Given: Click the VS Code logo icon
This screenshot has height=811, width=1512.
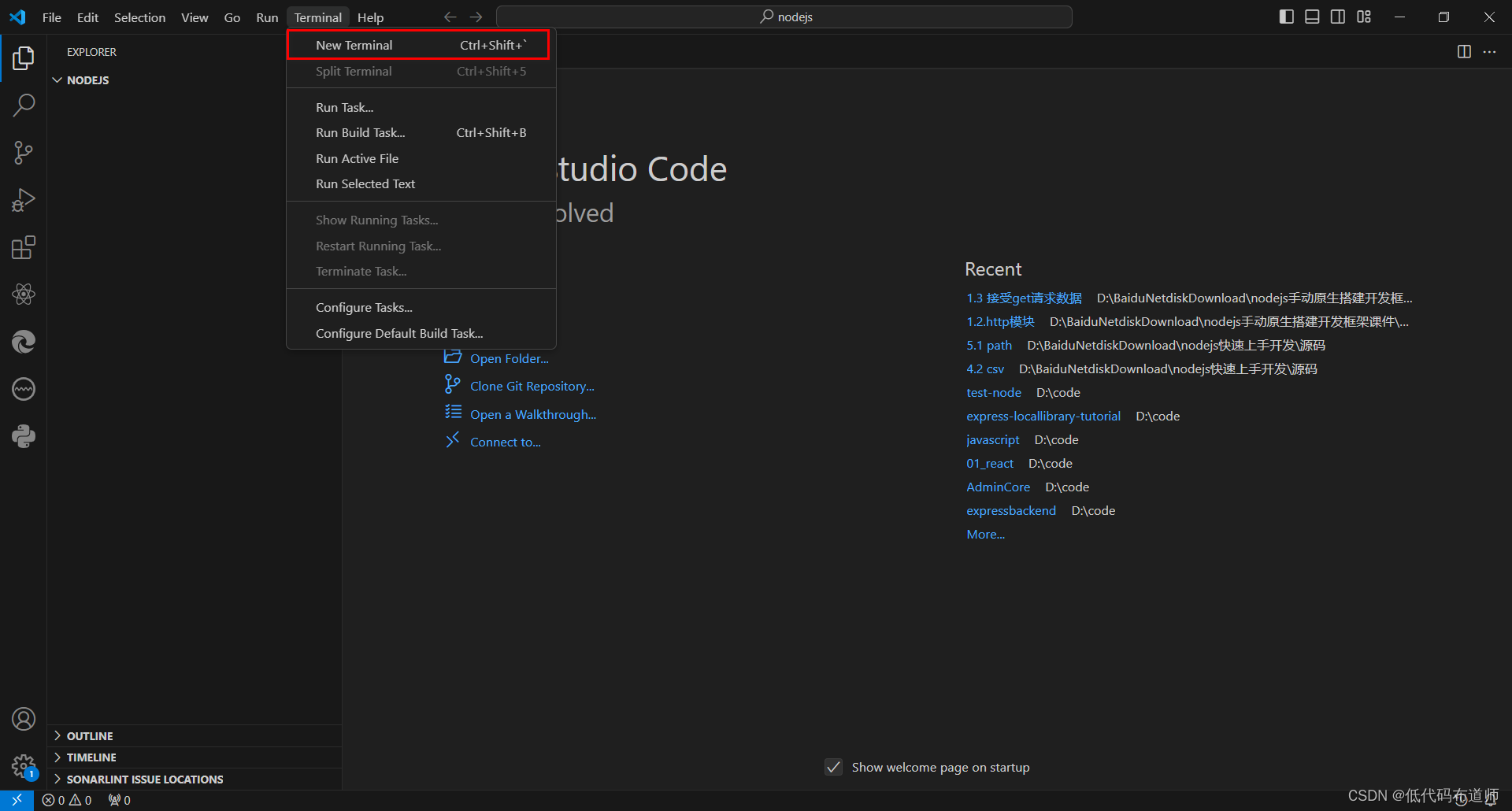Looking at the screenshot, I should coord(17,17).
